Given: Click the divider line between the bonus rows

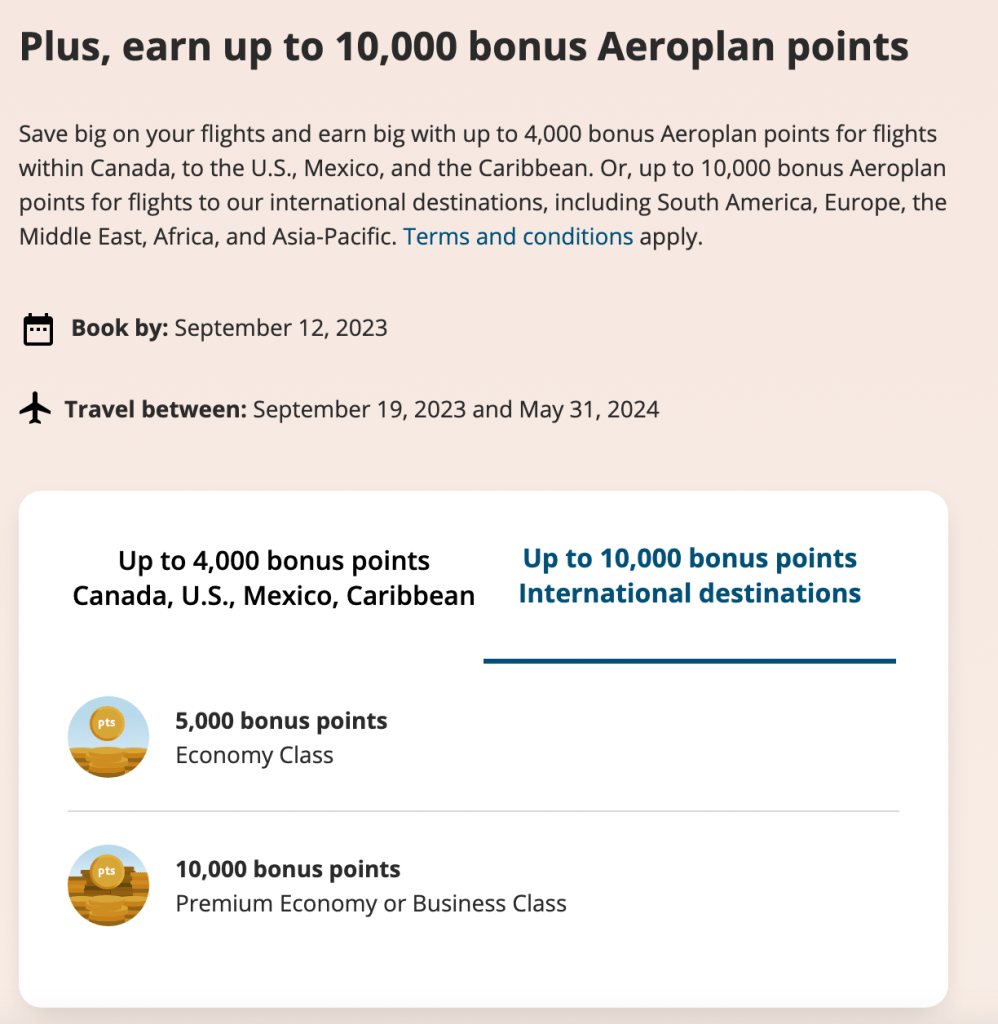Looking at the screenshot, I should 483,811.
